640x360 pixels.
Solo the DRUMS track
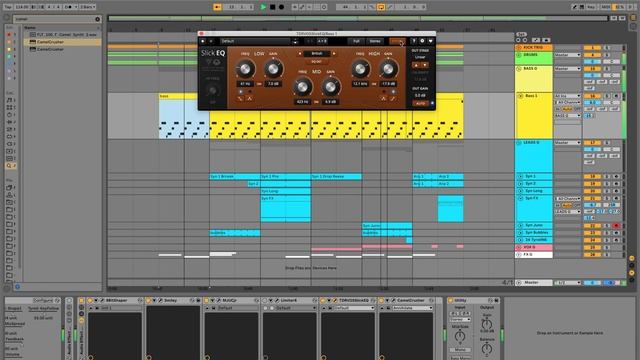[607, 55]
